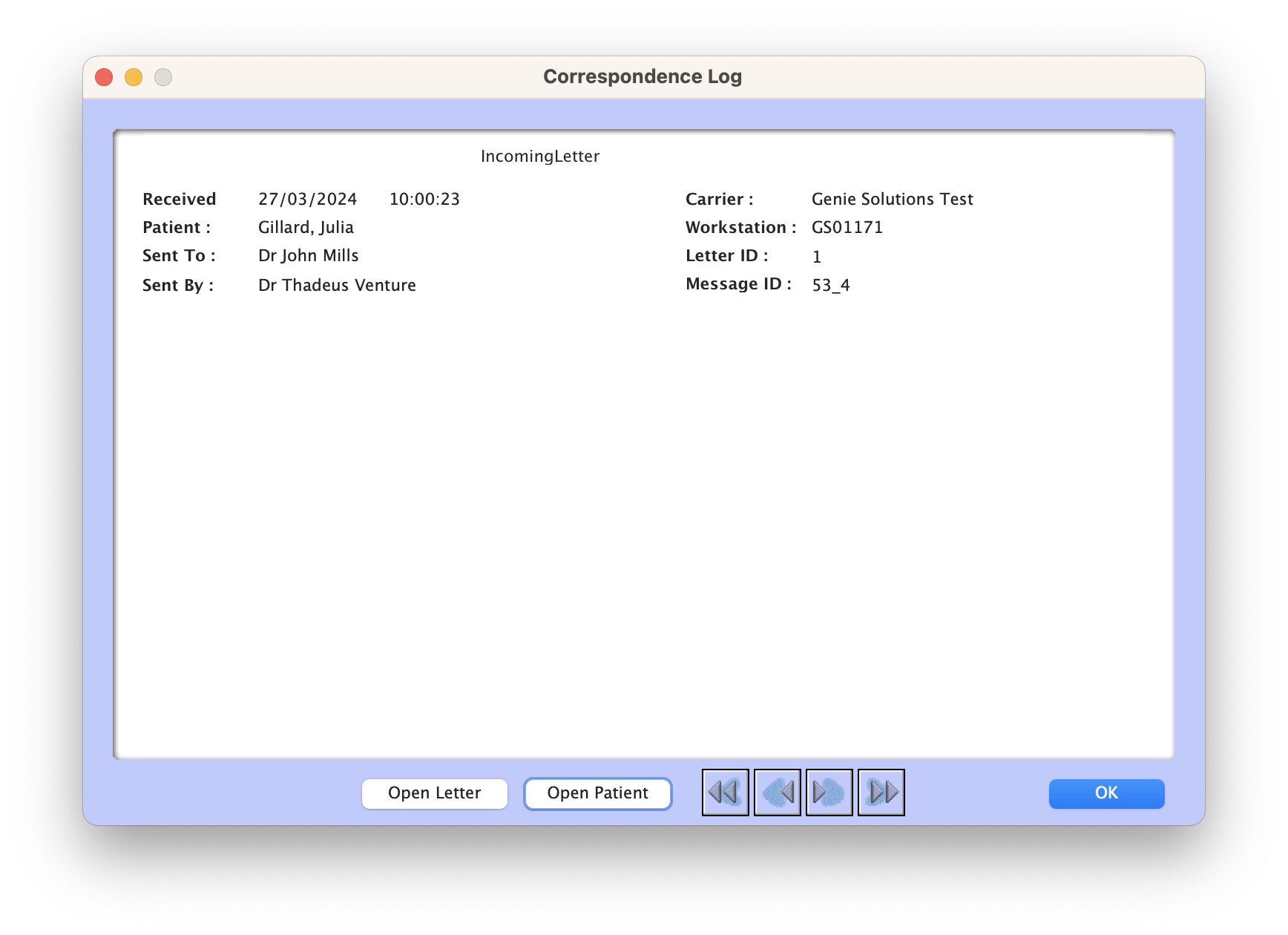Select the IncomingLetter heading
Image resolution: width=1288 pixels, height=935 pixels.
click(540, 156)
